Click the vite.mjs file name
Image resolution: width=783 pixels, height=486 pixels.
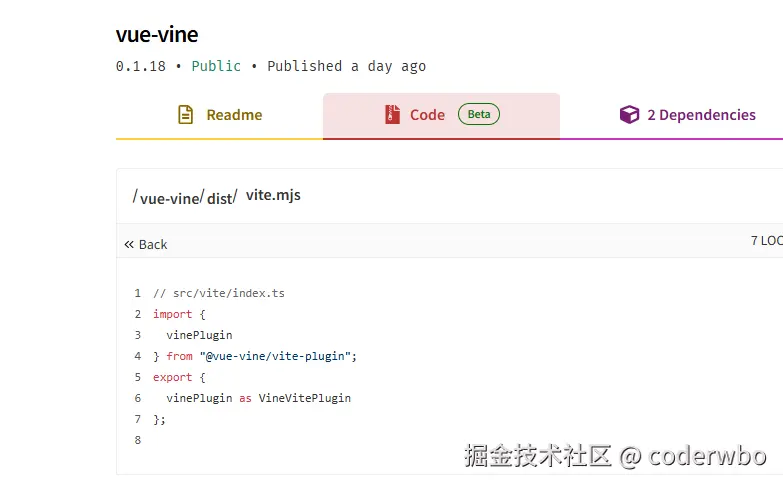(x=273, y=196)
